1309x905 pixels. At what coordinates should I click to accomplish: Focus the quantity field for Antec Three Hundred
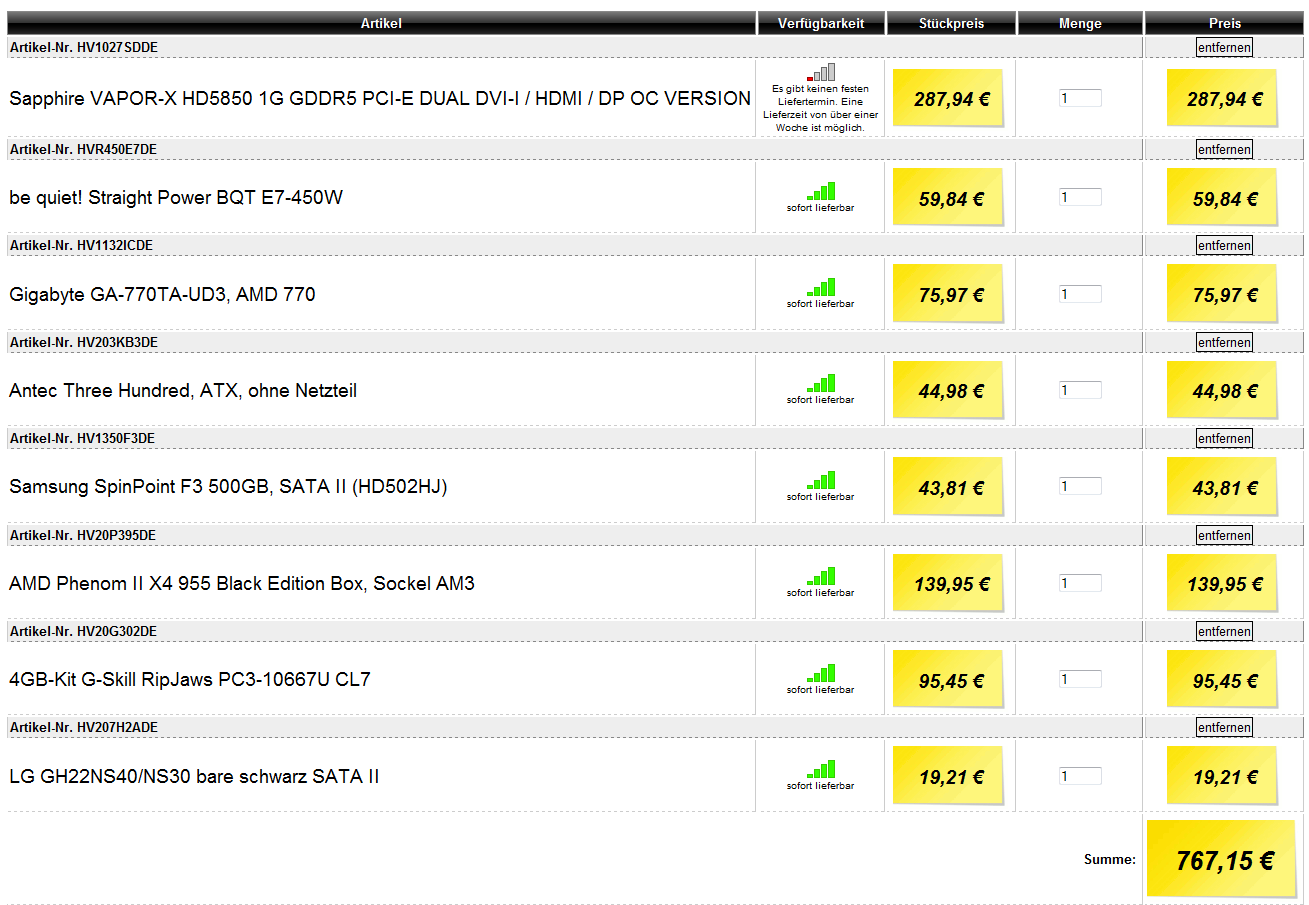coord(1080,390)
